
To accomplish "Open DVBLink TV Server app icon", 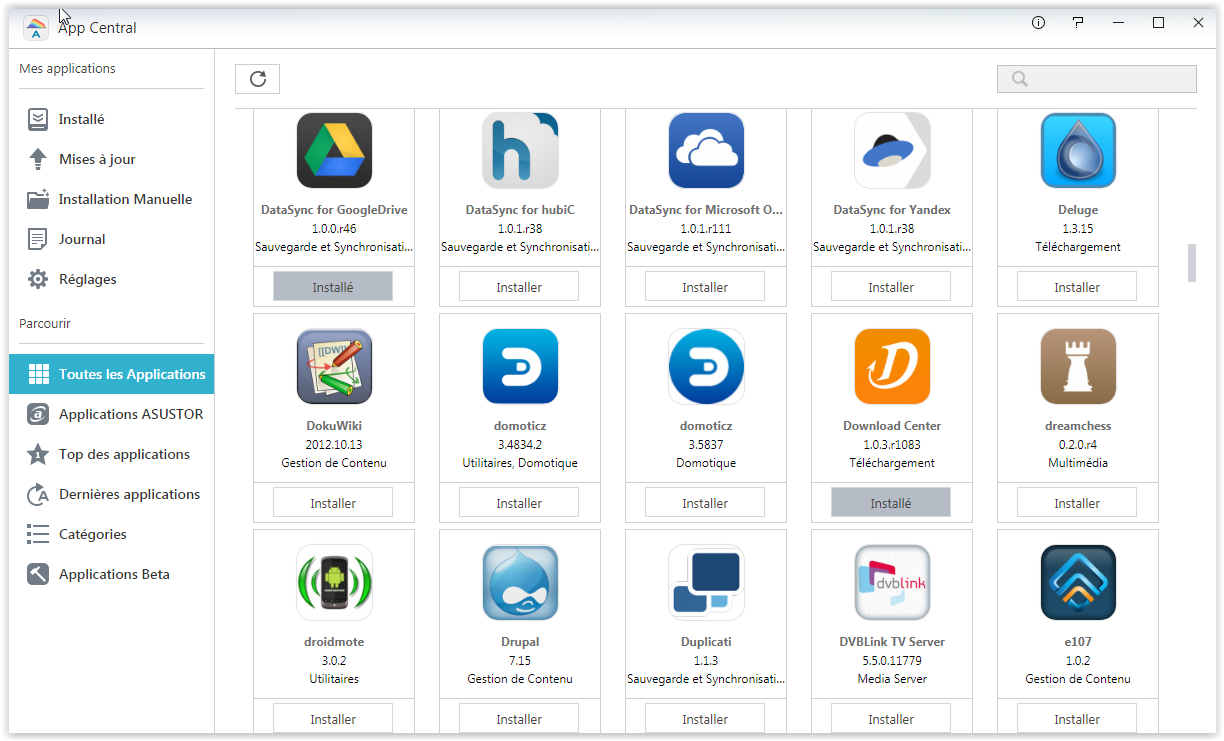I will (892, 583).
